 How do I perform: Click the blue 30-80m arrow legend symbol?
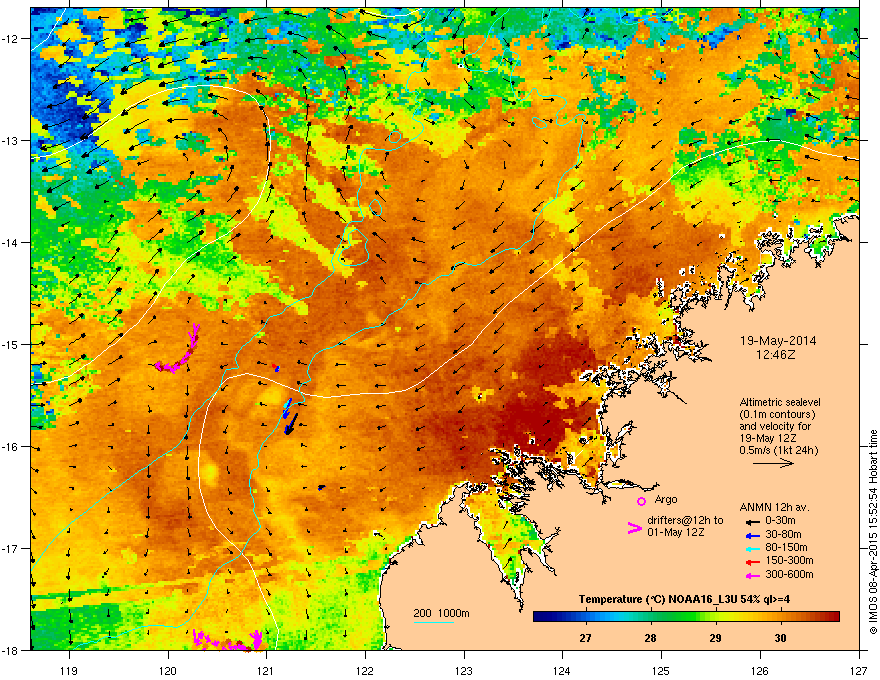[x=752, y=535]
